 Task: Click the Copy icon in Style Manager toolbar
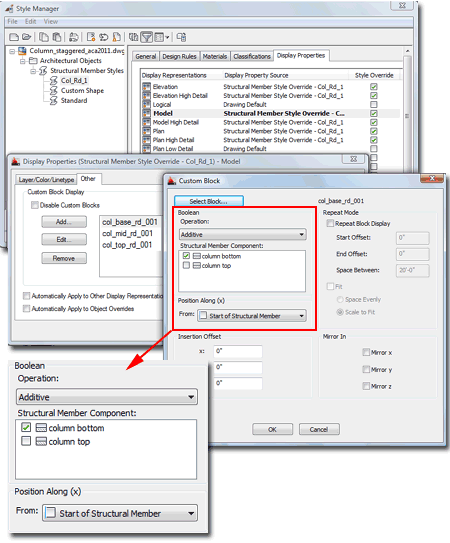[44, 37]
